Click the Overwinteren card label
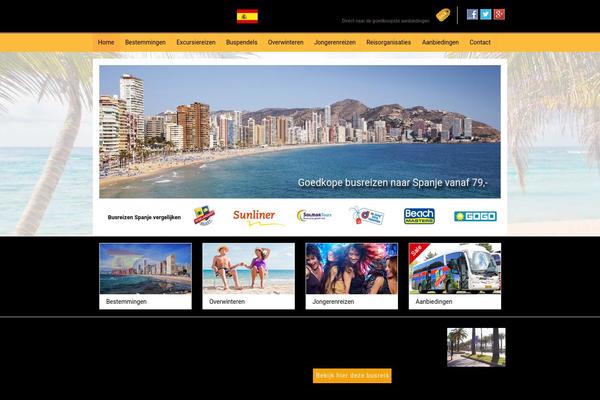Viewport: 600px width, 400px height. click(227, 302)
